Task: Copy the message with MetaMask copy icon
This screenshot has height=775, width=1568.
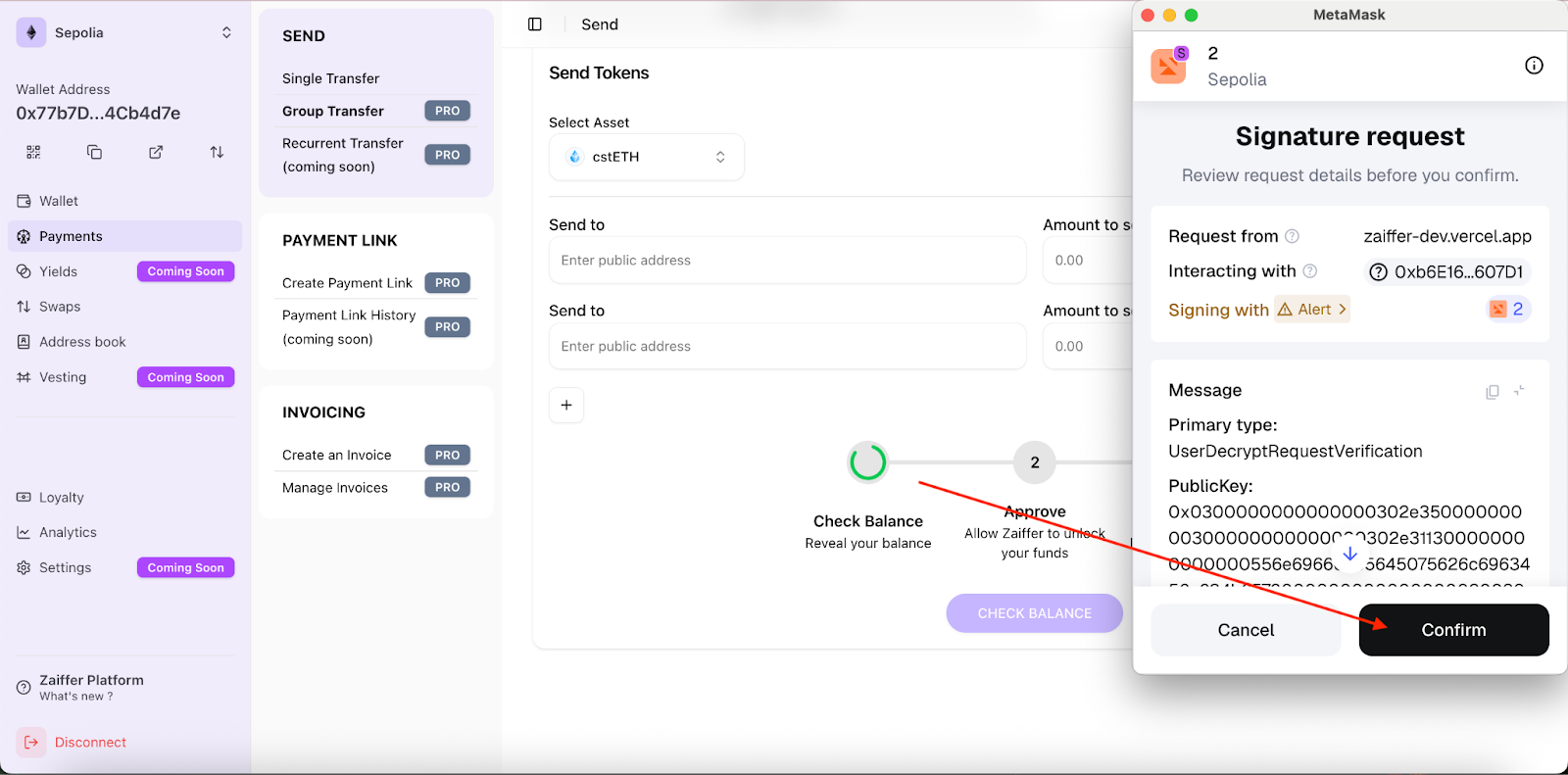Action: pos(1493,392)
